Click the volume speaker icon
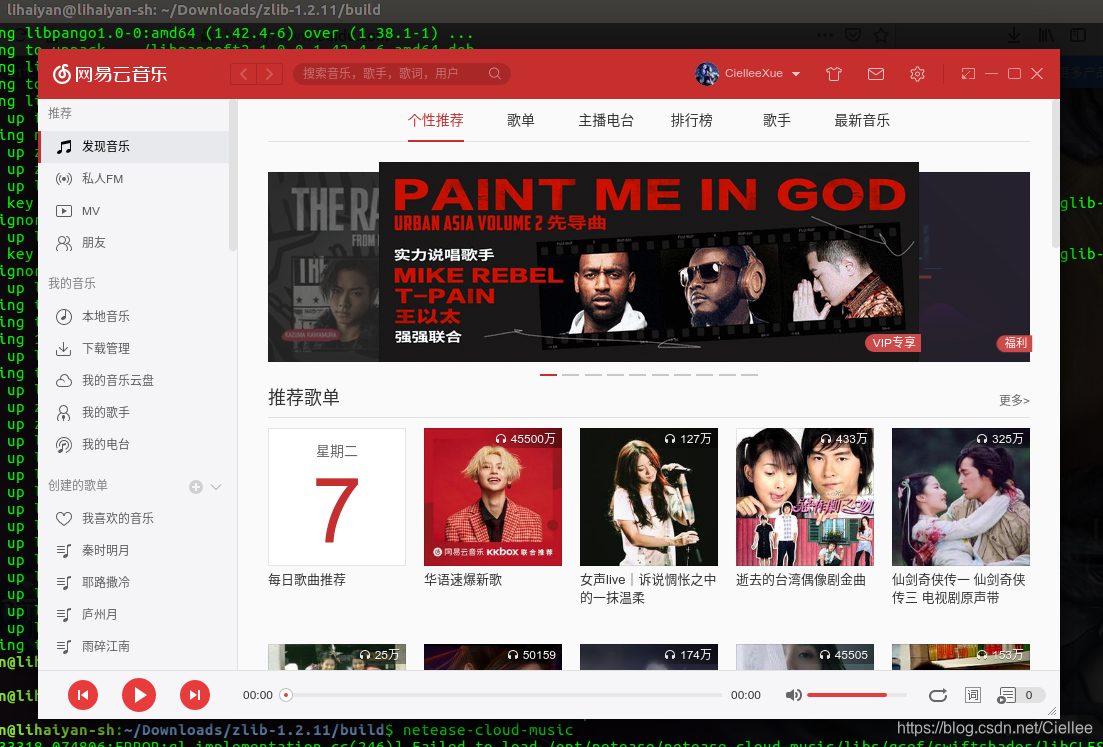Image resolution: width=1103 pixels, height=747 pixels. click(793, 695)
